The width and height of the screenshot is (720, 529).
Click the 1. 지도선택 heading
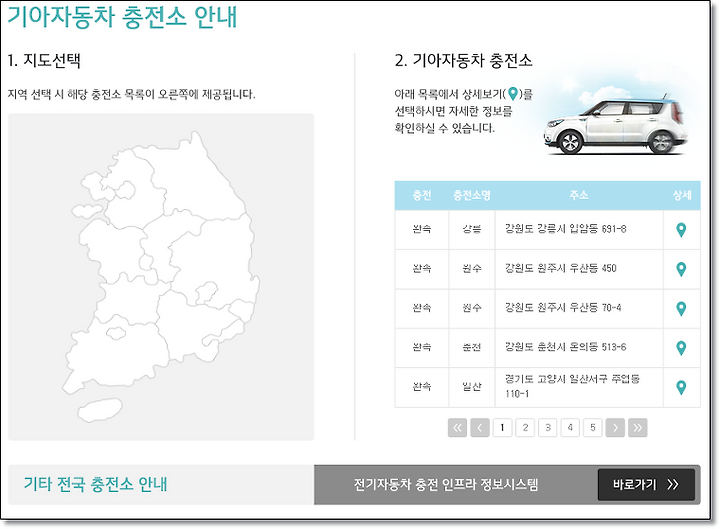[x=44, y=61]
